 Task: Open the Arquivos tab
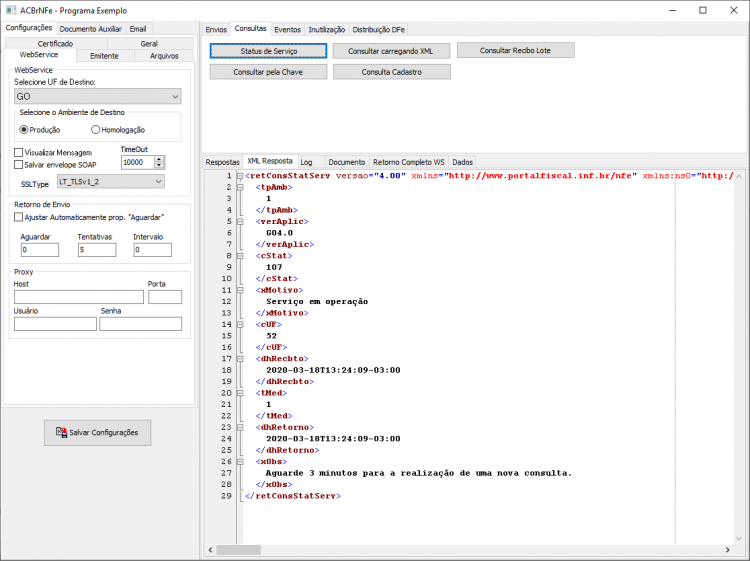(x=164, y=56)
